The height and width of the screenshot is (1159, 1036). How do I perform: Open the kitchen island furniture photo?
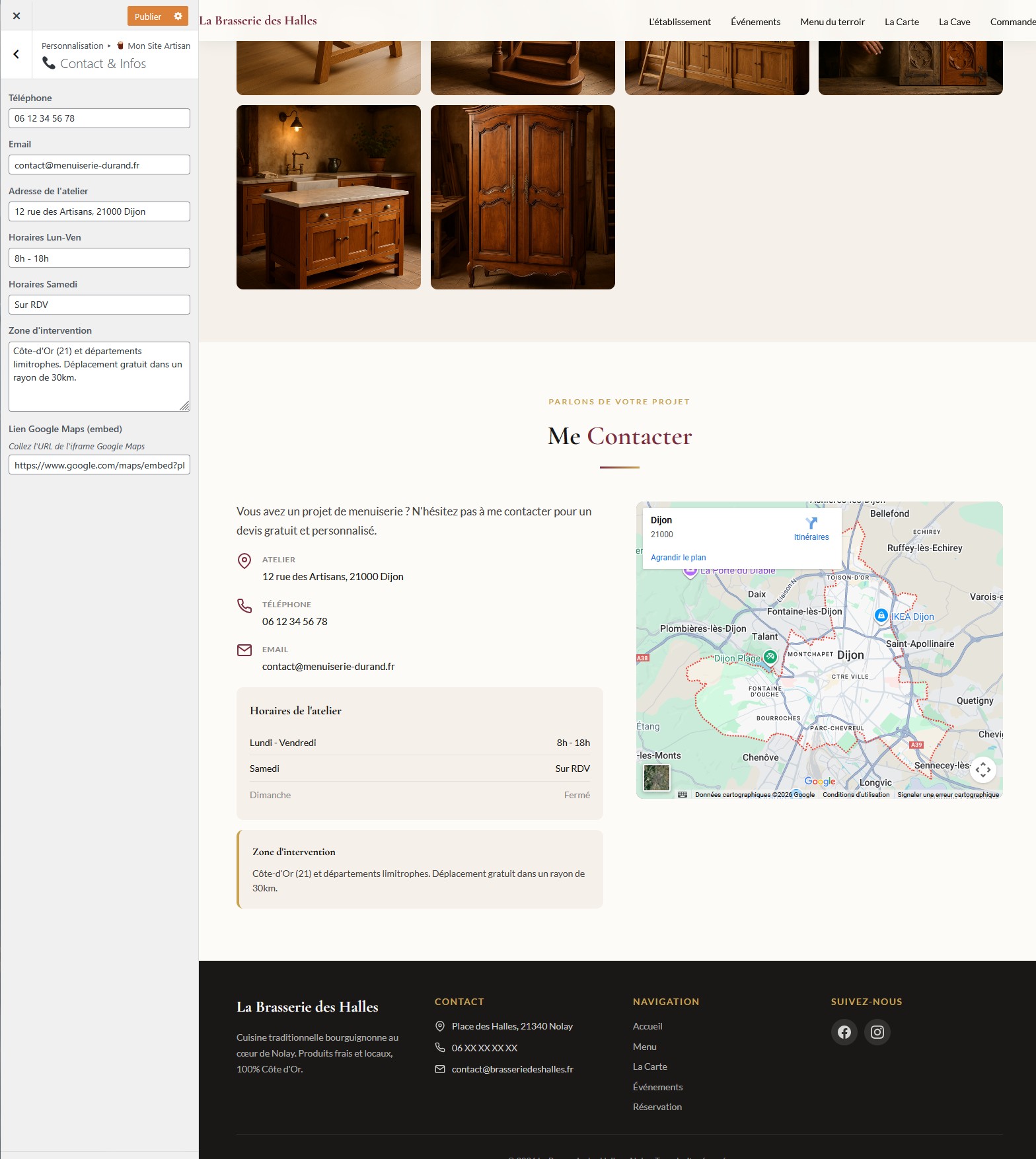pyautogui.click(x=328, y=197)
